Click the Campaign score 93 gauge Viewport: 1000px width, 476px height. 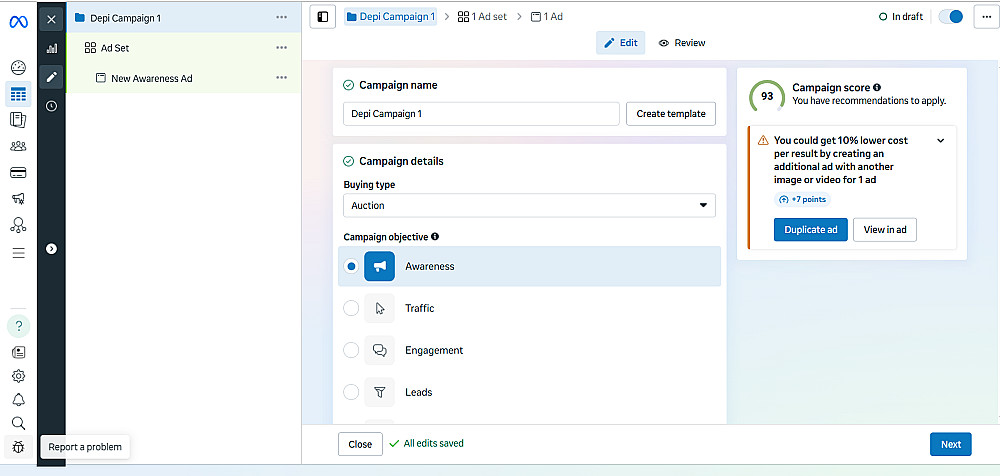pos(767,97)
